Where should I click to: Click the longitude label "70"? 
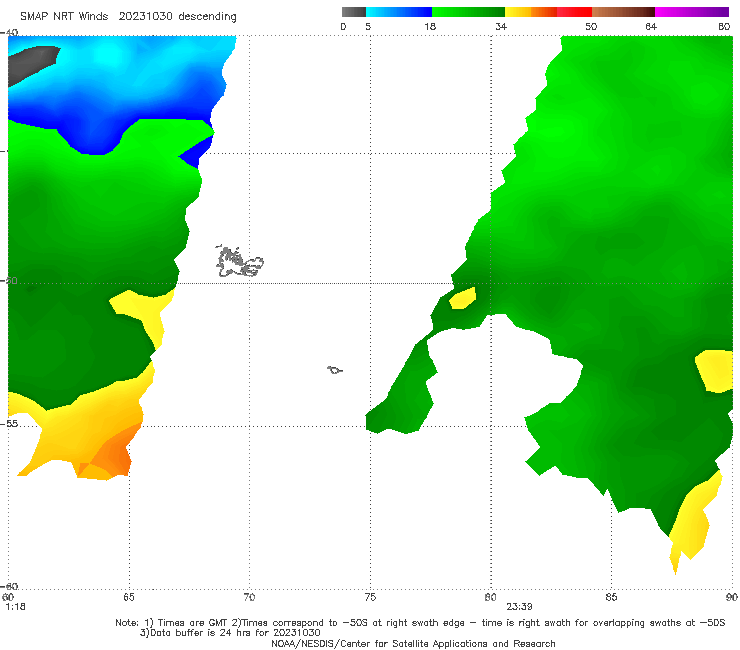(x=249, y=598)
